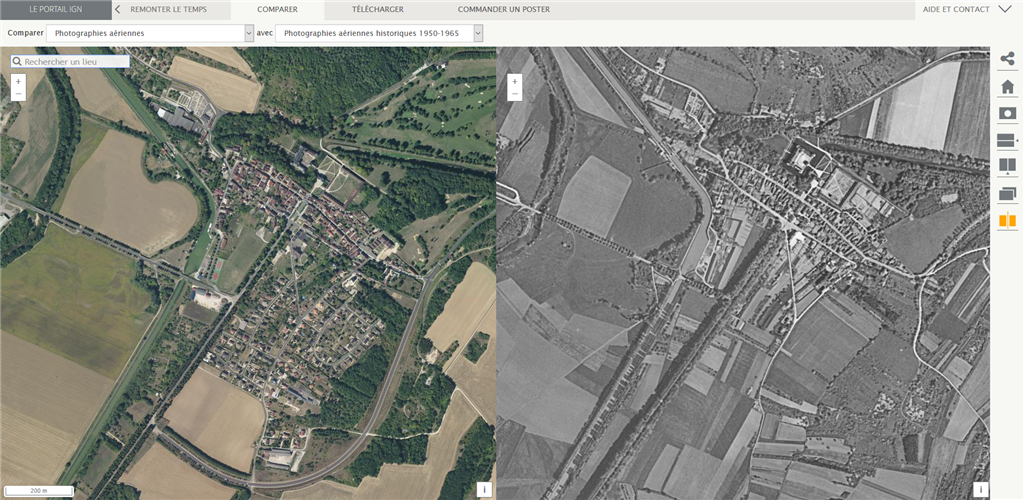The height and width of the screenshot is (500, 1024).
Task: Click the 200 m scale bar
Action: point(38,491)
